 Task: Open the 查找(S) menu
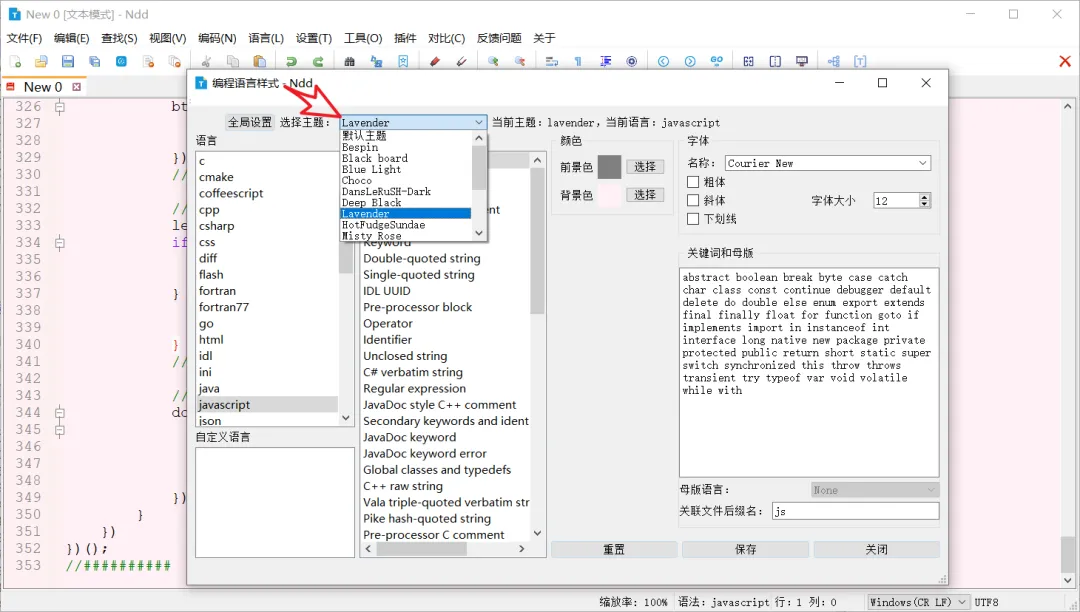pos(119,38)
